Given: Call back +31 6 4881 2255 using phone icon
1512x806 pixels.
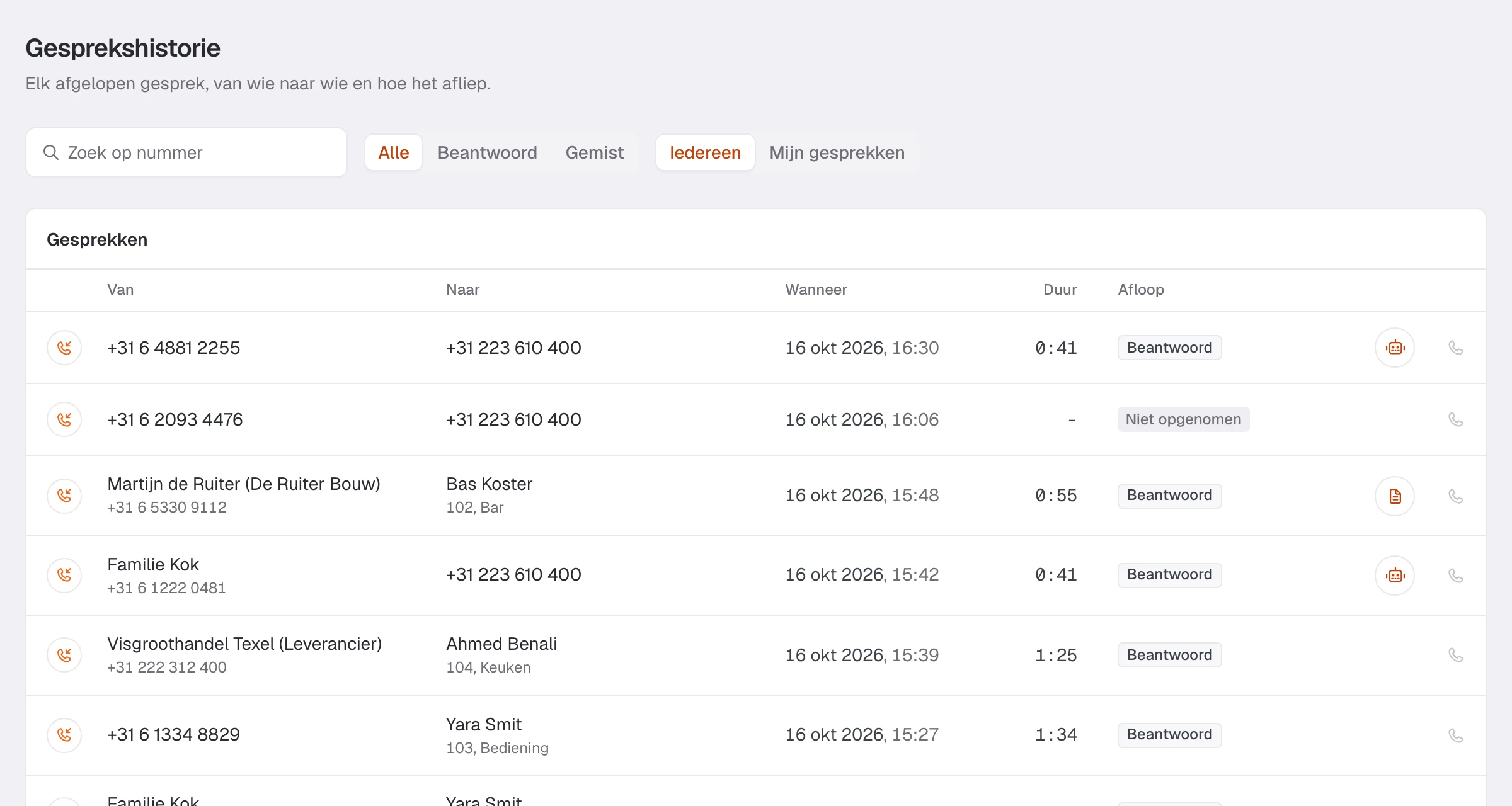Looking at the screenshot, I should coord(1455,348).
